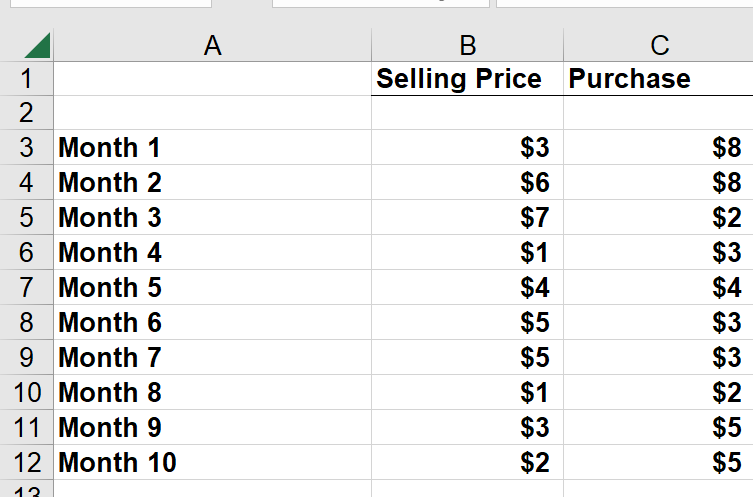Image resolution: width=753 pixels, height=497 pixels.
Task: Select the Month 1 cell
Action: [x=212, y=147]
